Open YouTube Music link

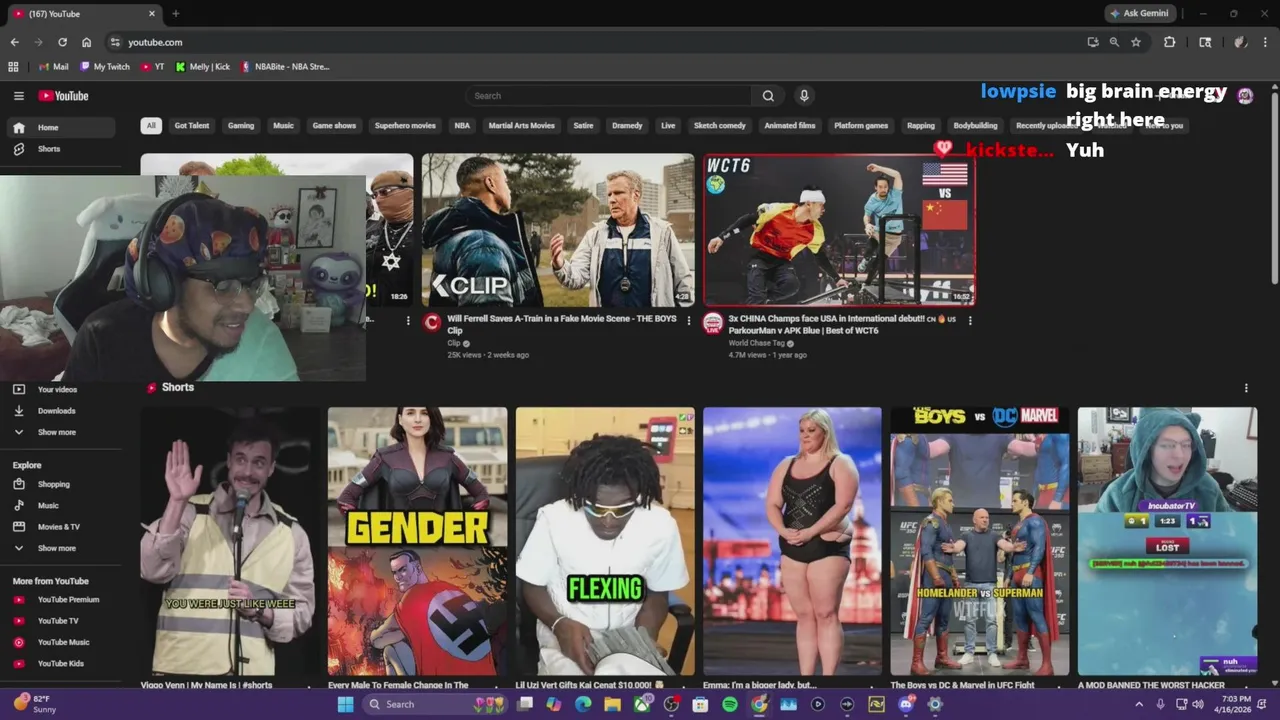coord(62,642)
